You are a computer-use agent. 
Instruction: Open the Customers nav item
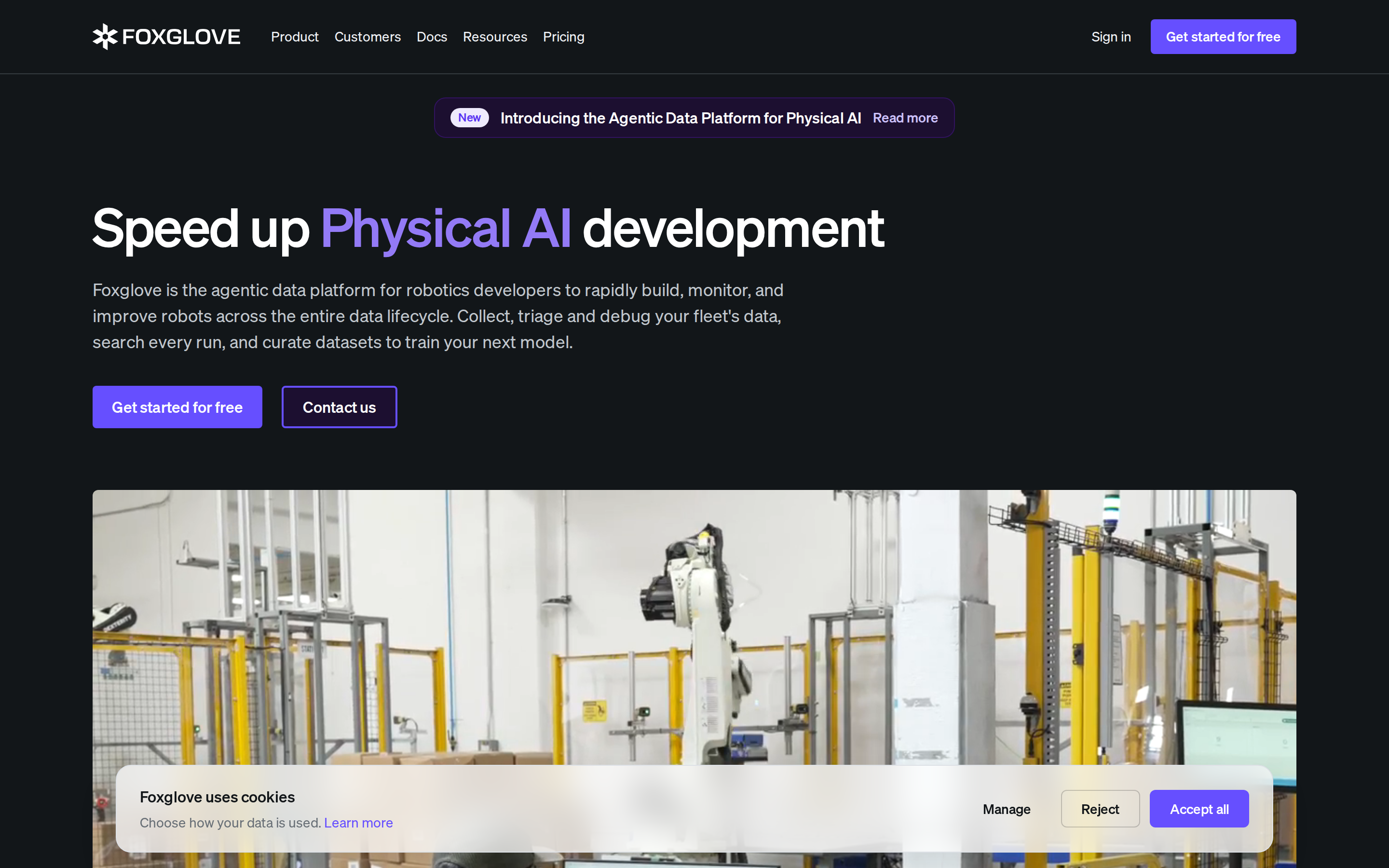click(368, 37)
